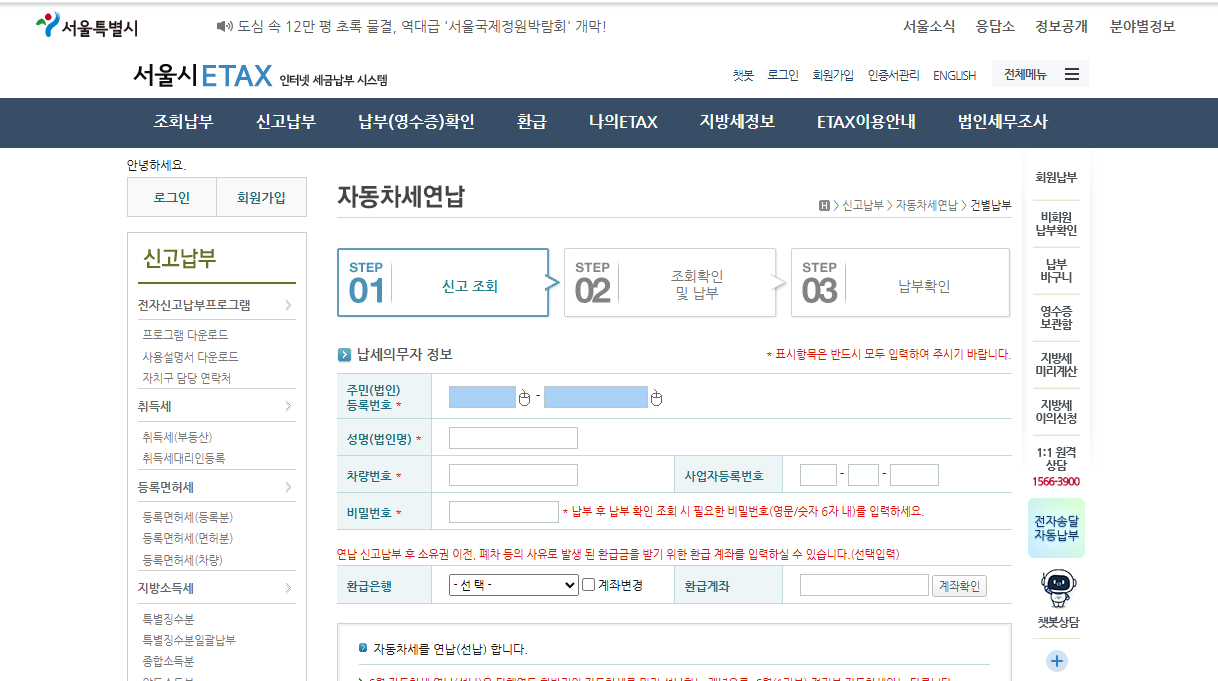
Task: Open the 납부(영수증)확인 menu
Action: [x=416, y=122]
